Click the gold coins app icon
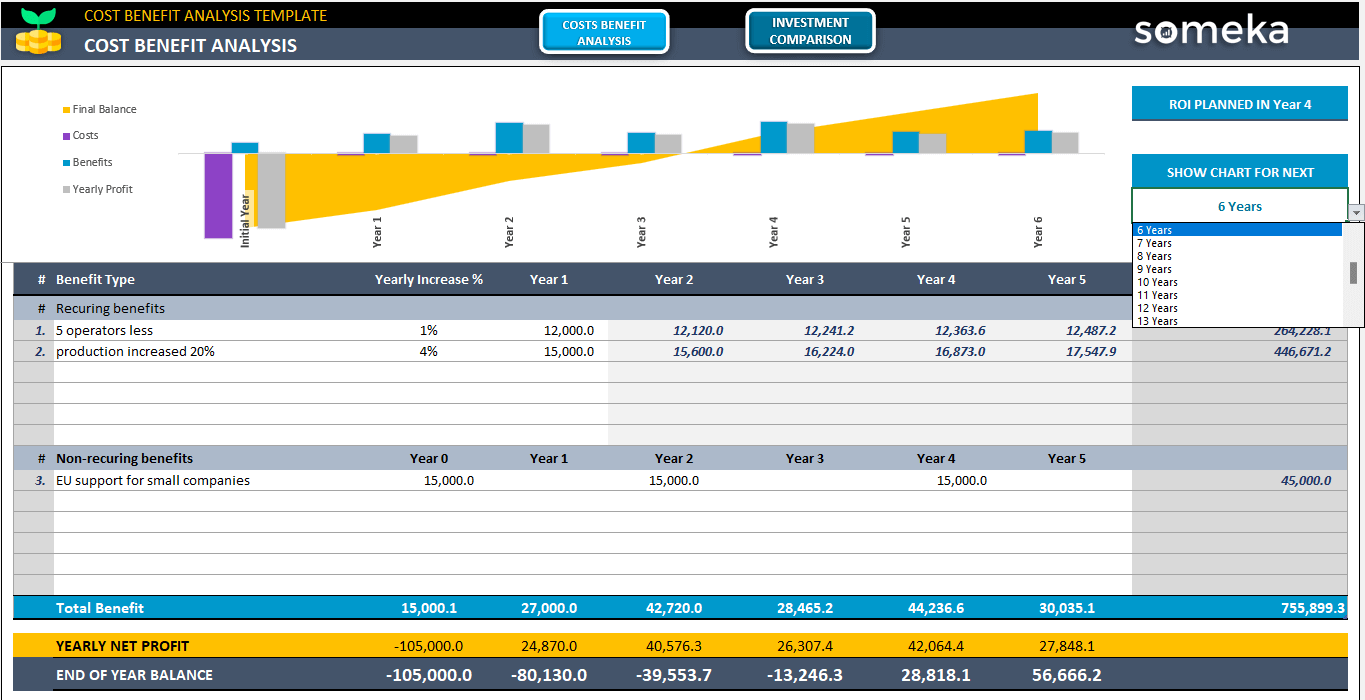 click(38, 31)
